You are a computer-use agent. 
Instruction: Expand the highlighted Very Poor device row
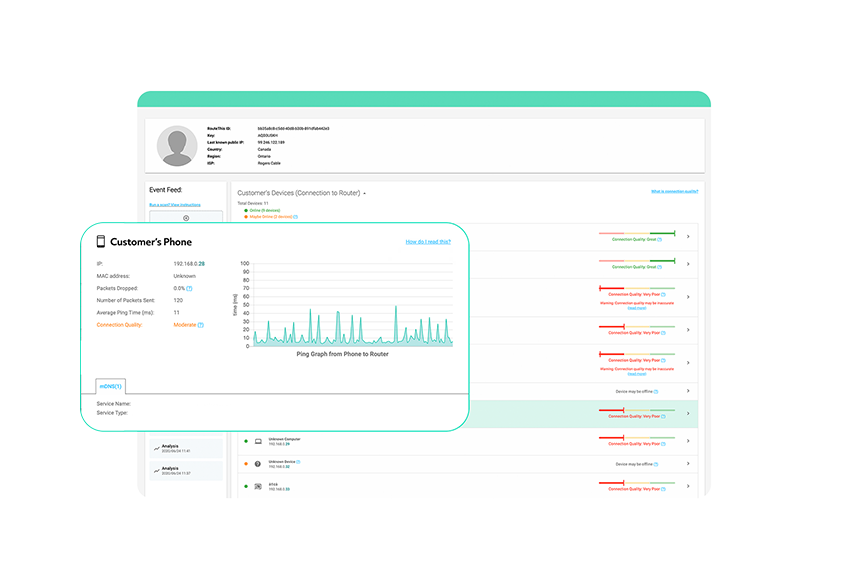coord(688,413)
